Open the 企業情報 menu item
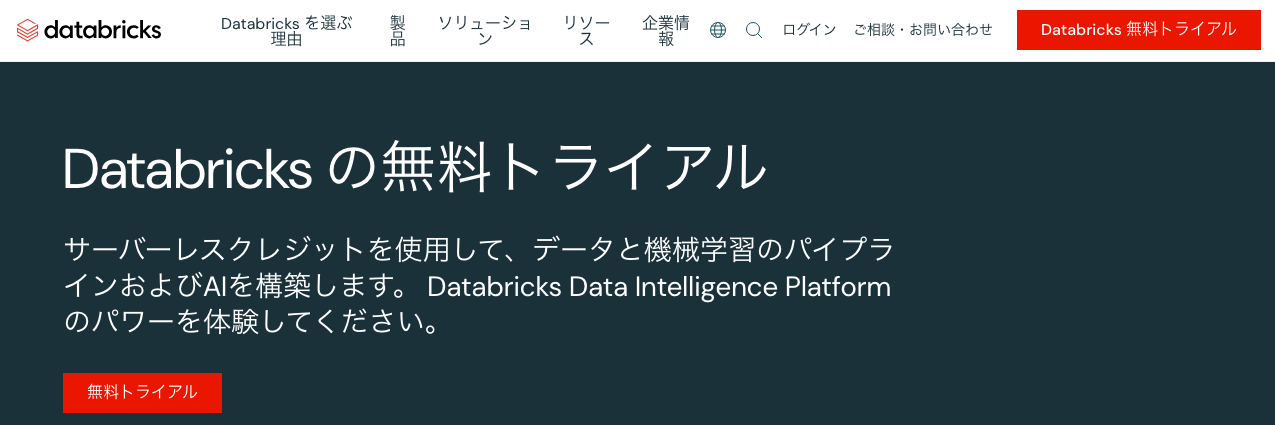The image size is (1275, 425). (x=666, y=31)
